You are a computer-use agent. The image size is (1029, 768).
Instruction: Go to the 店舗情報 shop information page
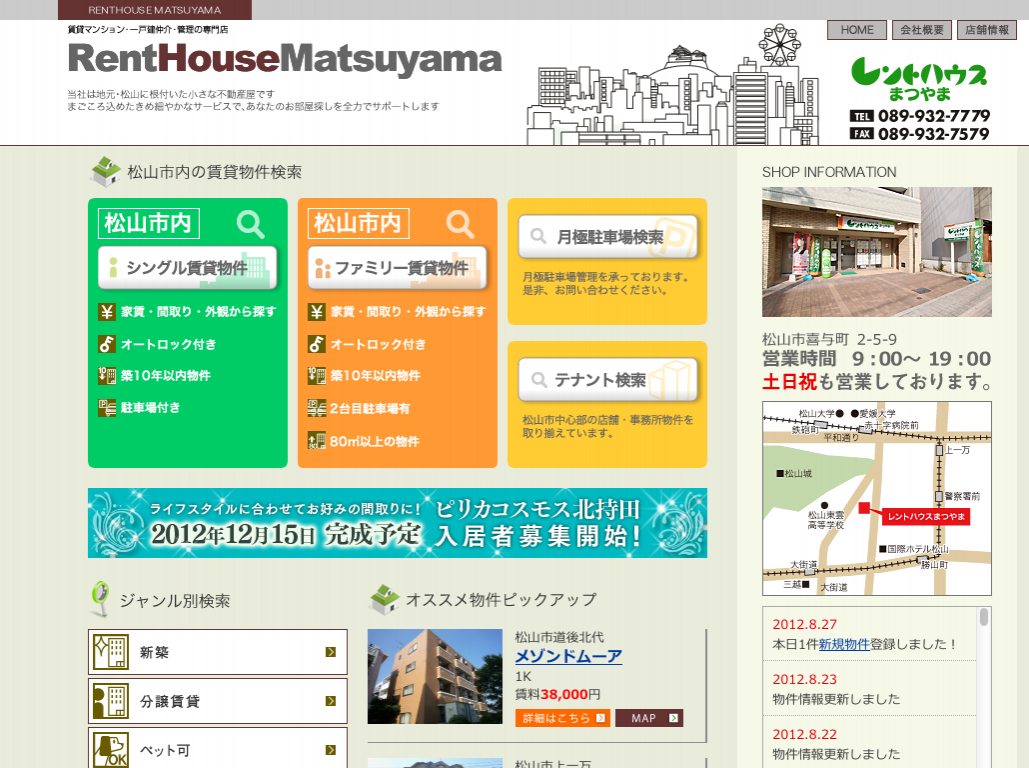985,30
